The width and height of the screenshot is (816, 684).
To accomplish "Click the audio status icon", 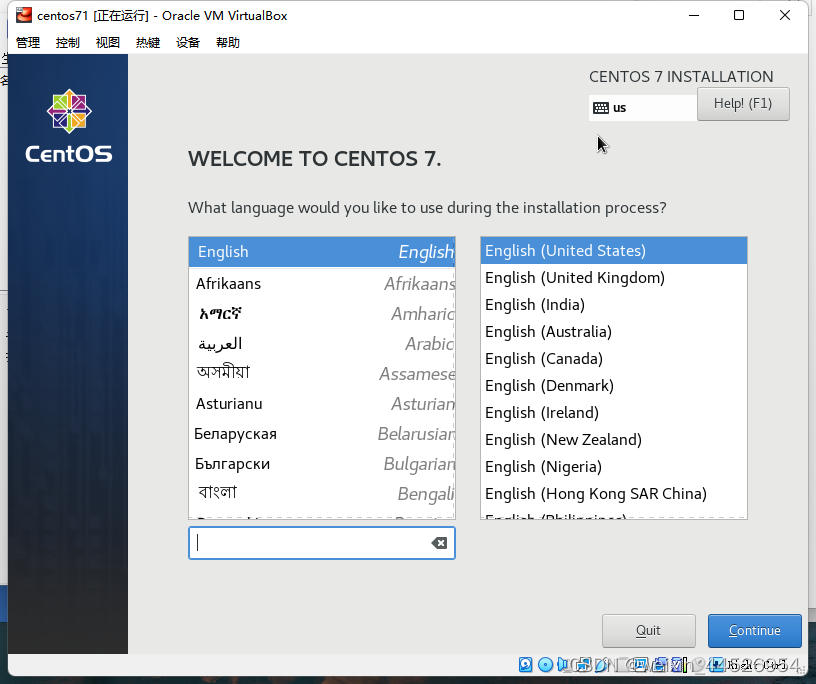I will [x=563, y=664].
